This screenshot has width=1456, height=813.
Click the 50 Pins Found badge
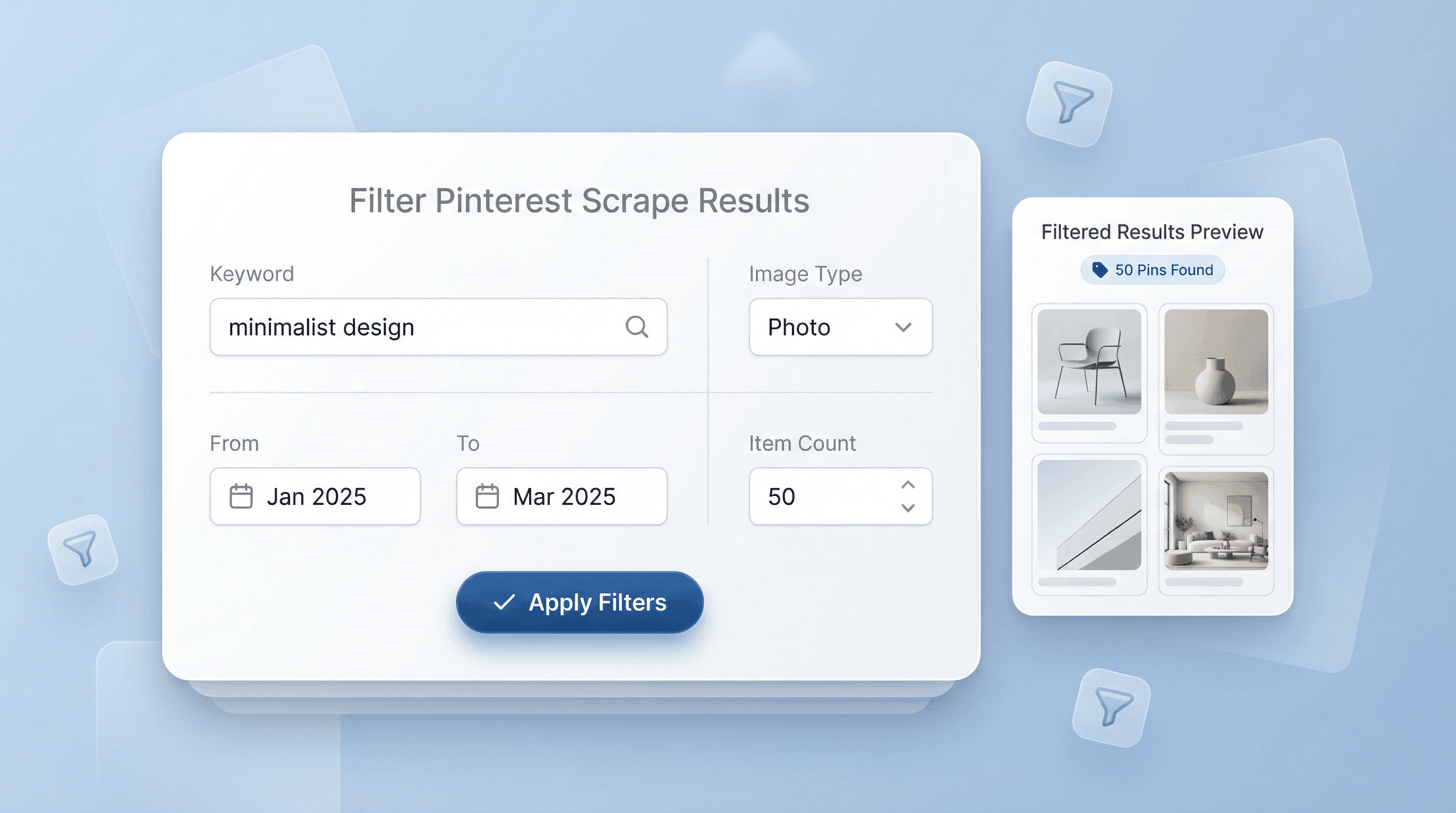point(1152,270)
